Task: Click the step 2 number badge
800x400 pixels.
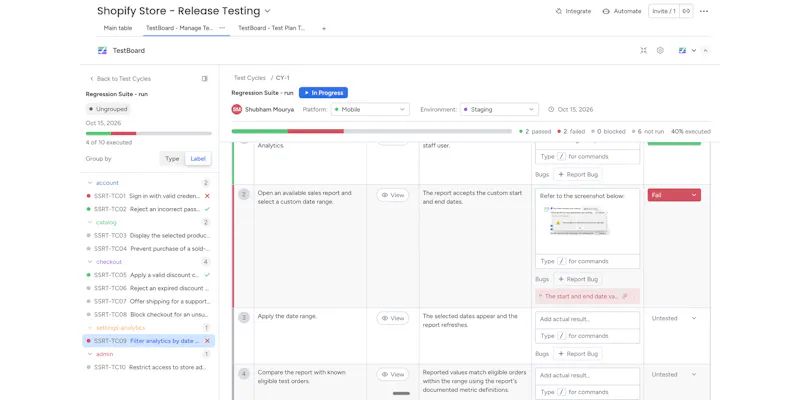Action: (x=244, y=194)
